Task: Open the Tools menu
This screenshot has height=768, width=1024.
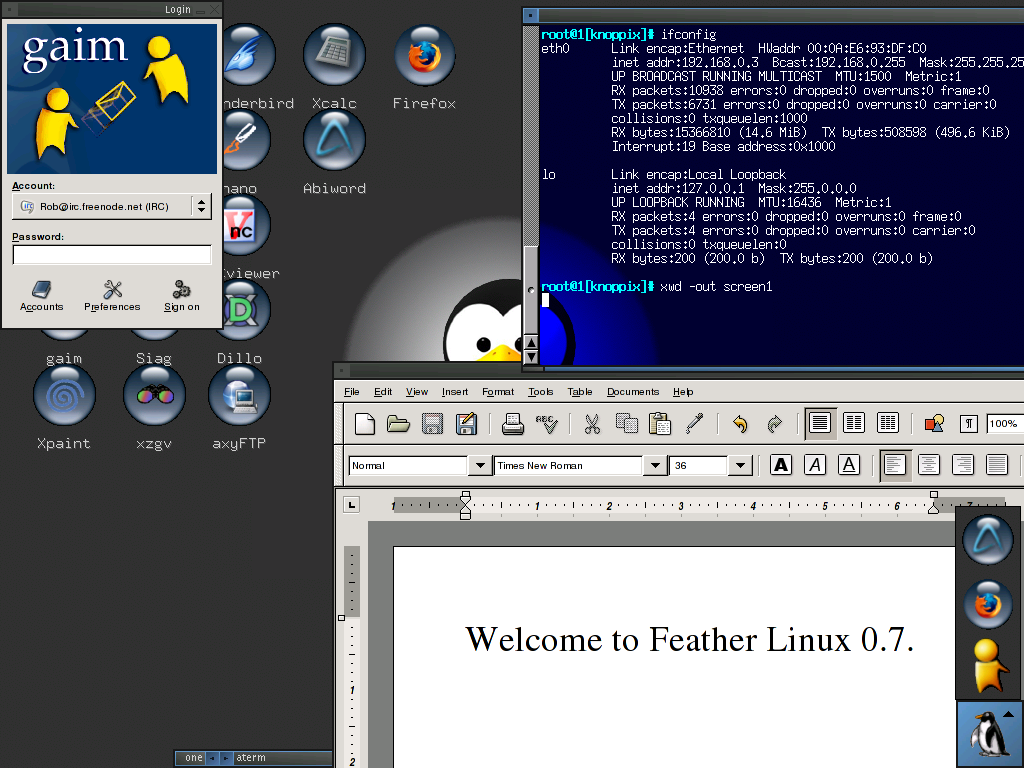Action: pyautogui.click(x=540, y=392)
